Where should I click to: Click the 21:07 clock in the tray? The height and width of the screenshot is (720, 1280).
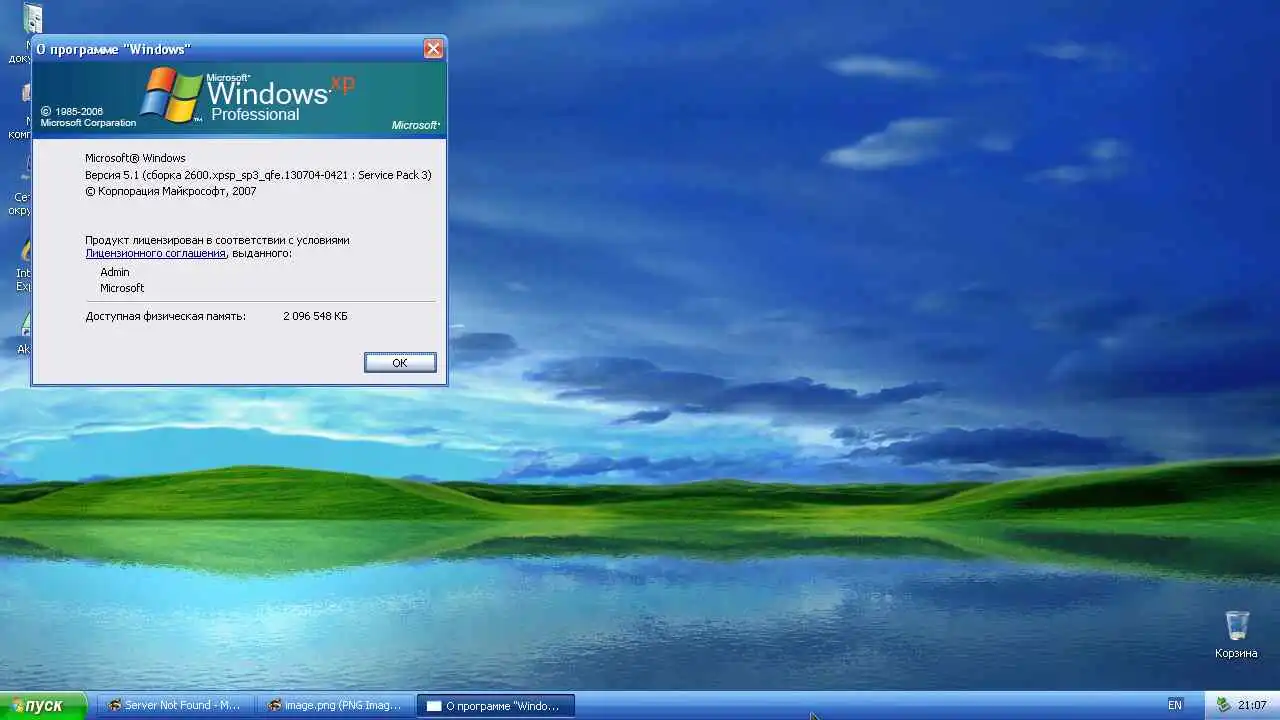tap(1252, 705)
